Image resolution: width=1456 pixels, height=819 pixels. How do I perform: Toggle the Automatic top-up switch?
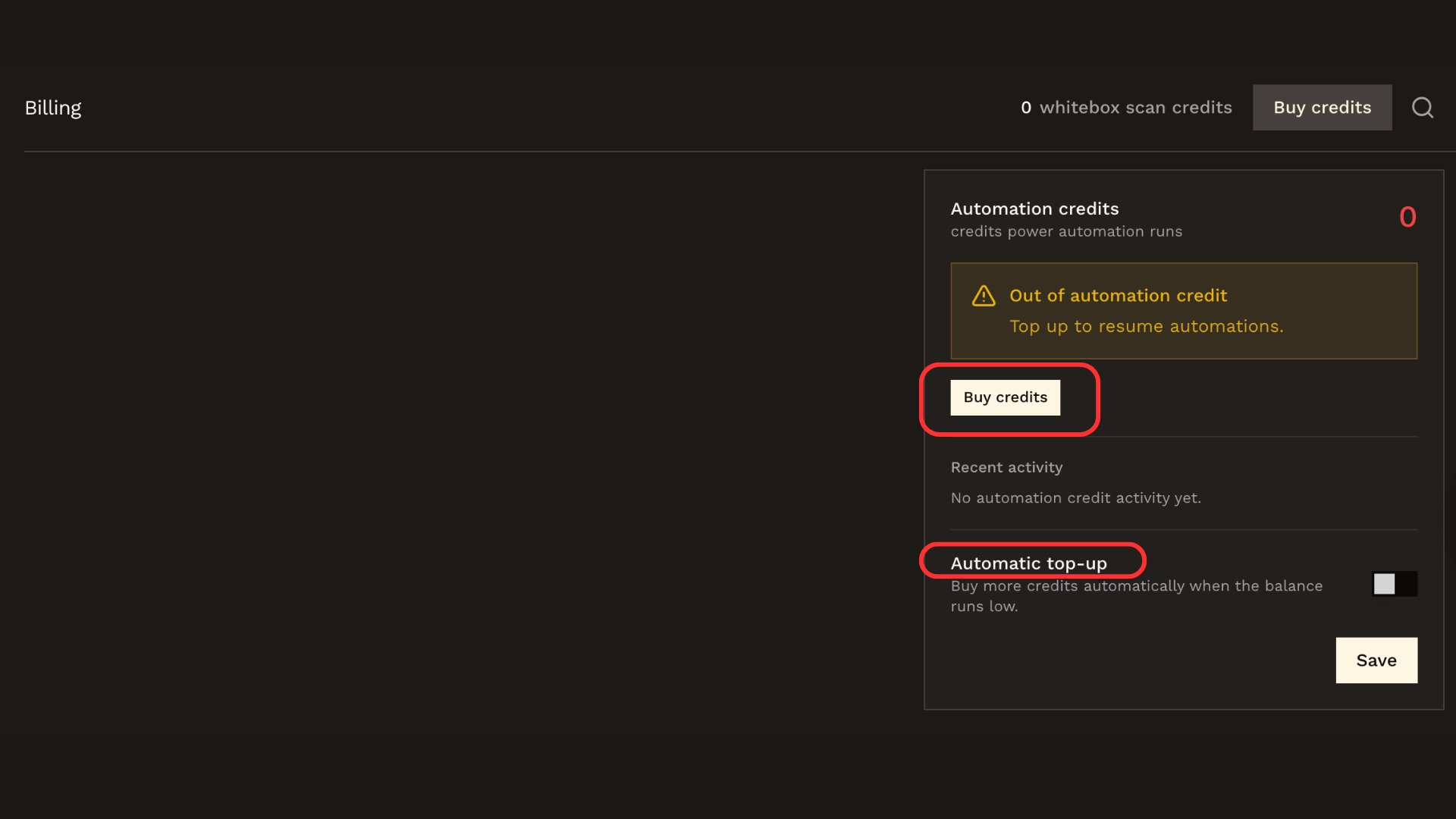pyautogui.click(x=1394, y=584)
